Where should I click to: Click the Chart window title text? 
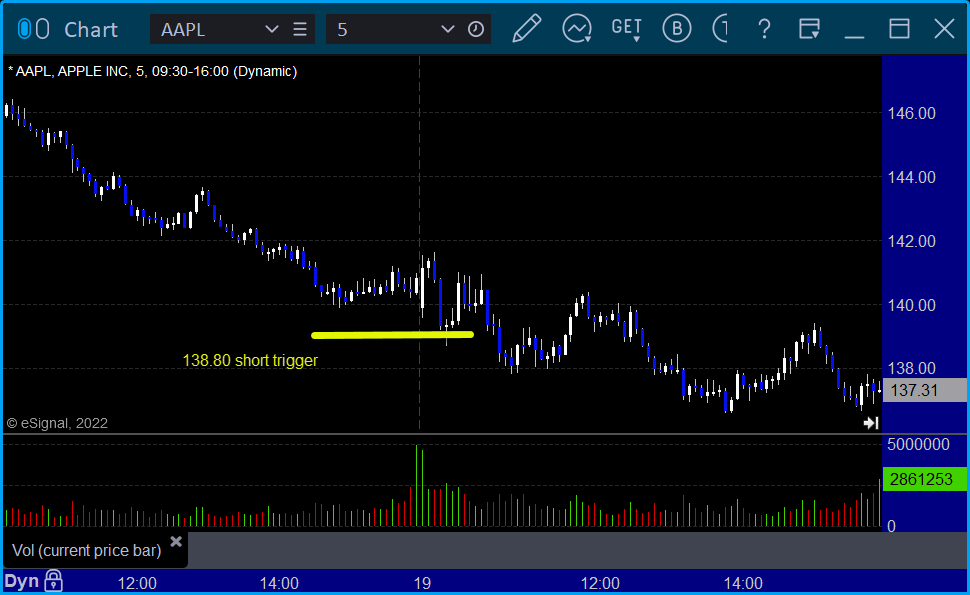coord(91,29)
